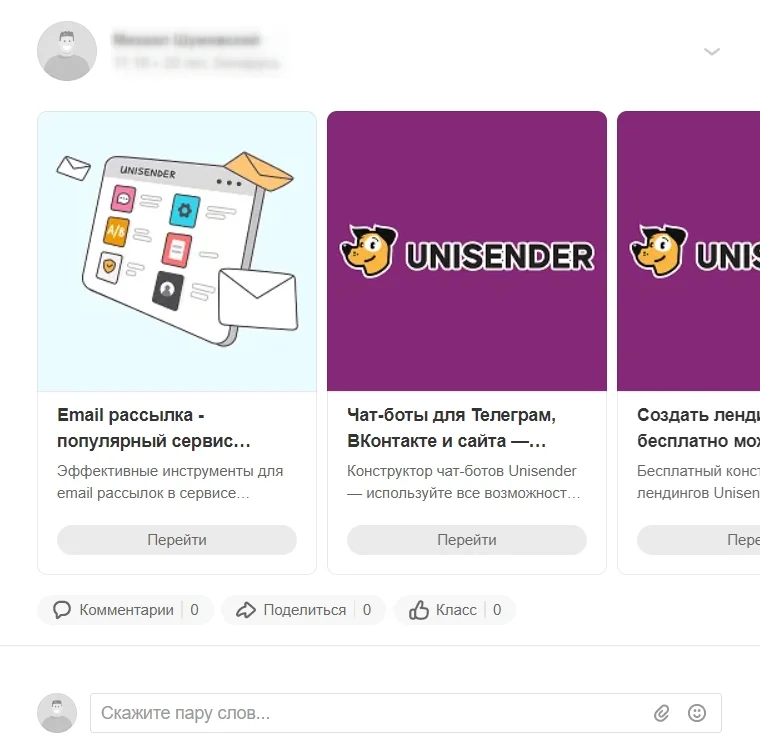Click your avatar beside comment field
Image resolution: width=760 pixels, height=756 pixels.
coord(57,713)
